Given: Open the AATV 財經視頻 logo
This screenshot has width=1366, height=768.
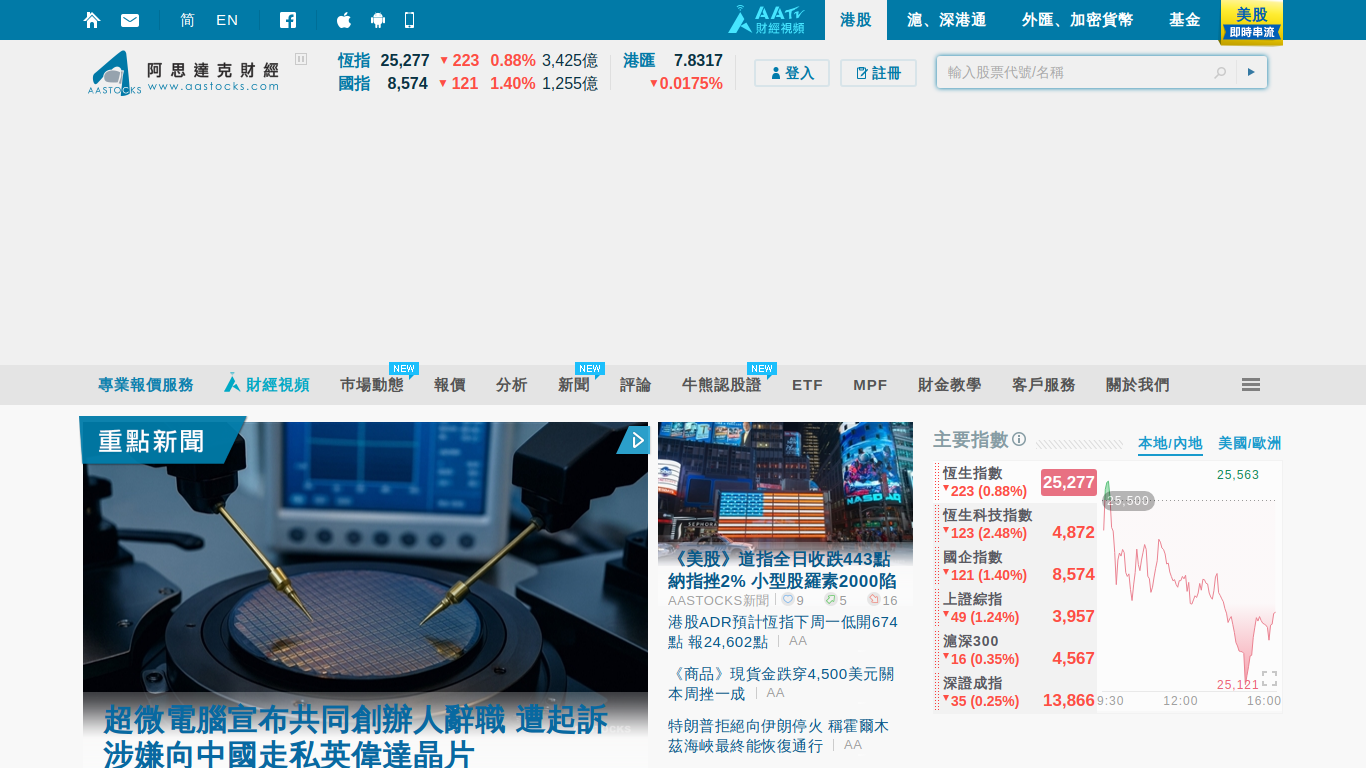Looking at the screenshot, I should tap(767, 20).
